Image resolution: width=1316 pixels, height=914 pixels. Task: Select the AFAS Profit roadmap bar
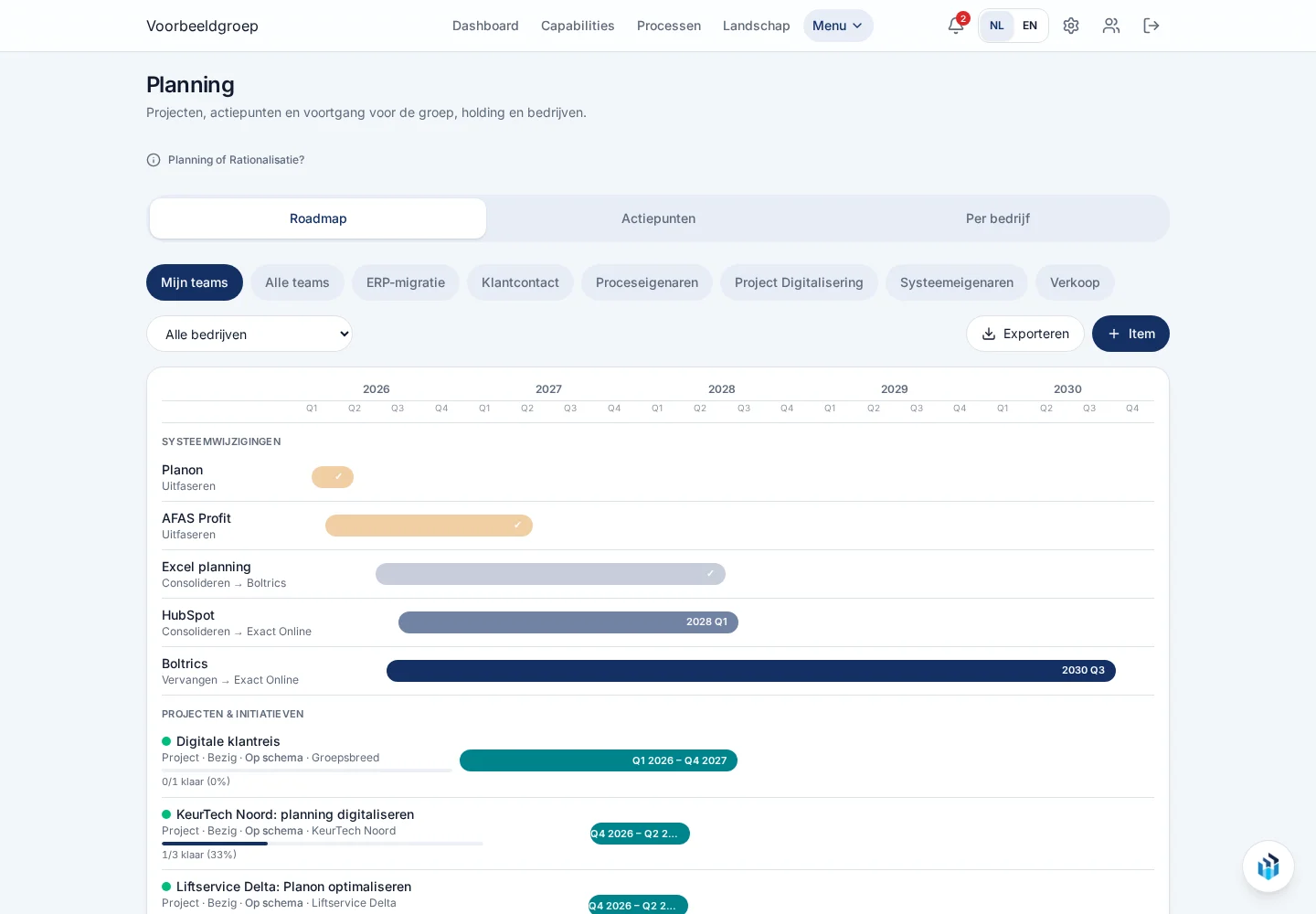tap(429, 526)
